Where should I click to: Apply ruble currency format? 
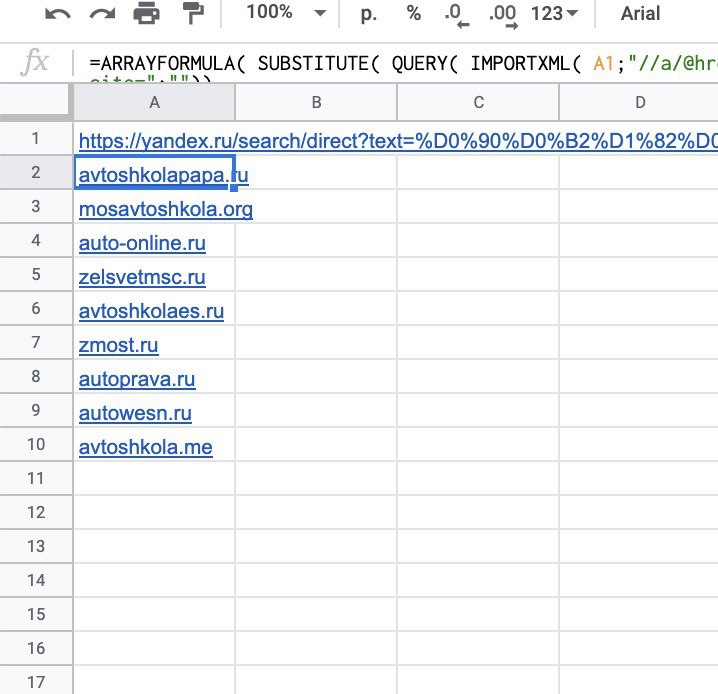click(x=369, y=14)
